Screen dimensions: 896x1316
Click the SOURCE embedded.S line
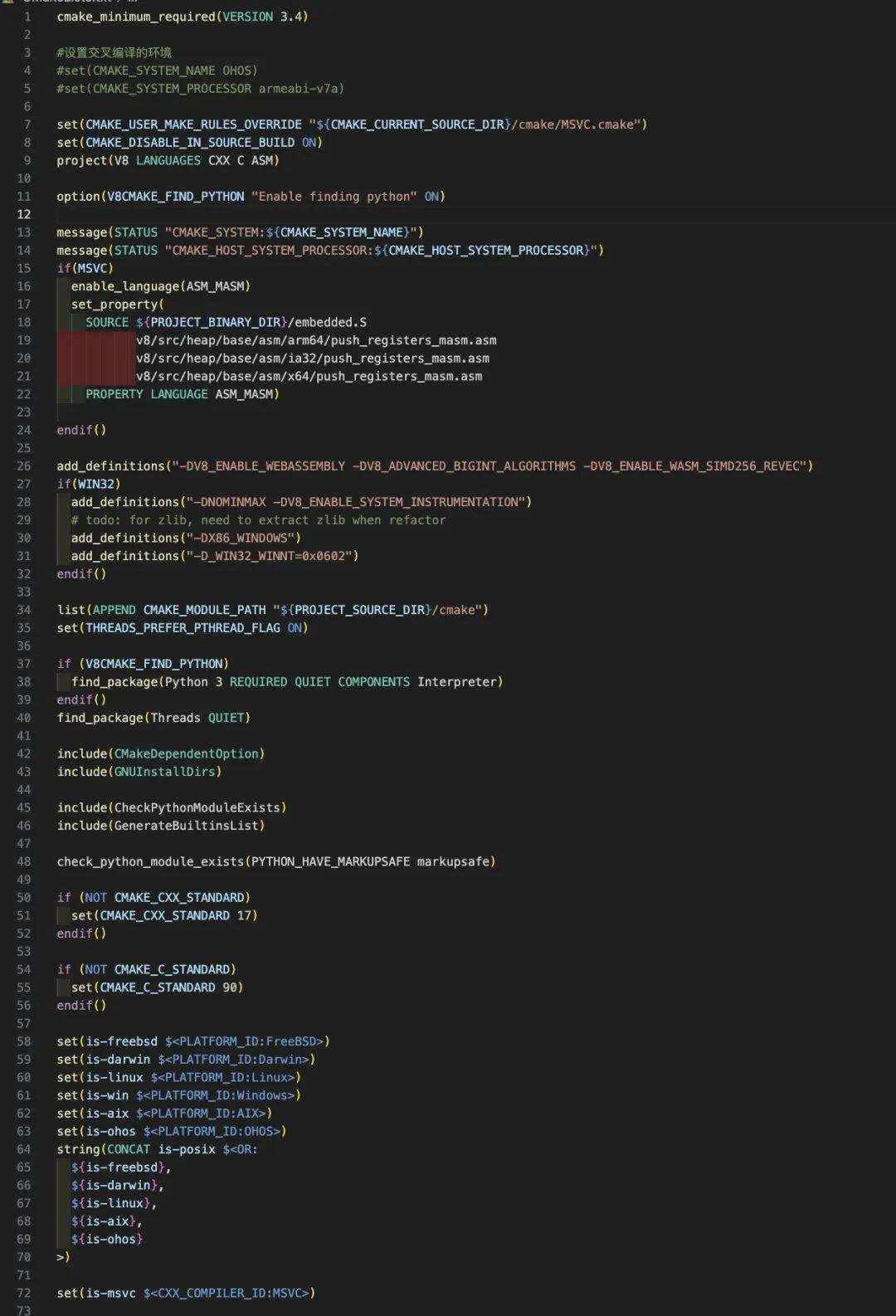226,322
